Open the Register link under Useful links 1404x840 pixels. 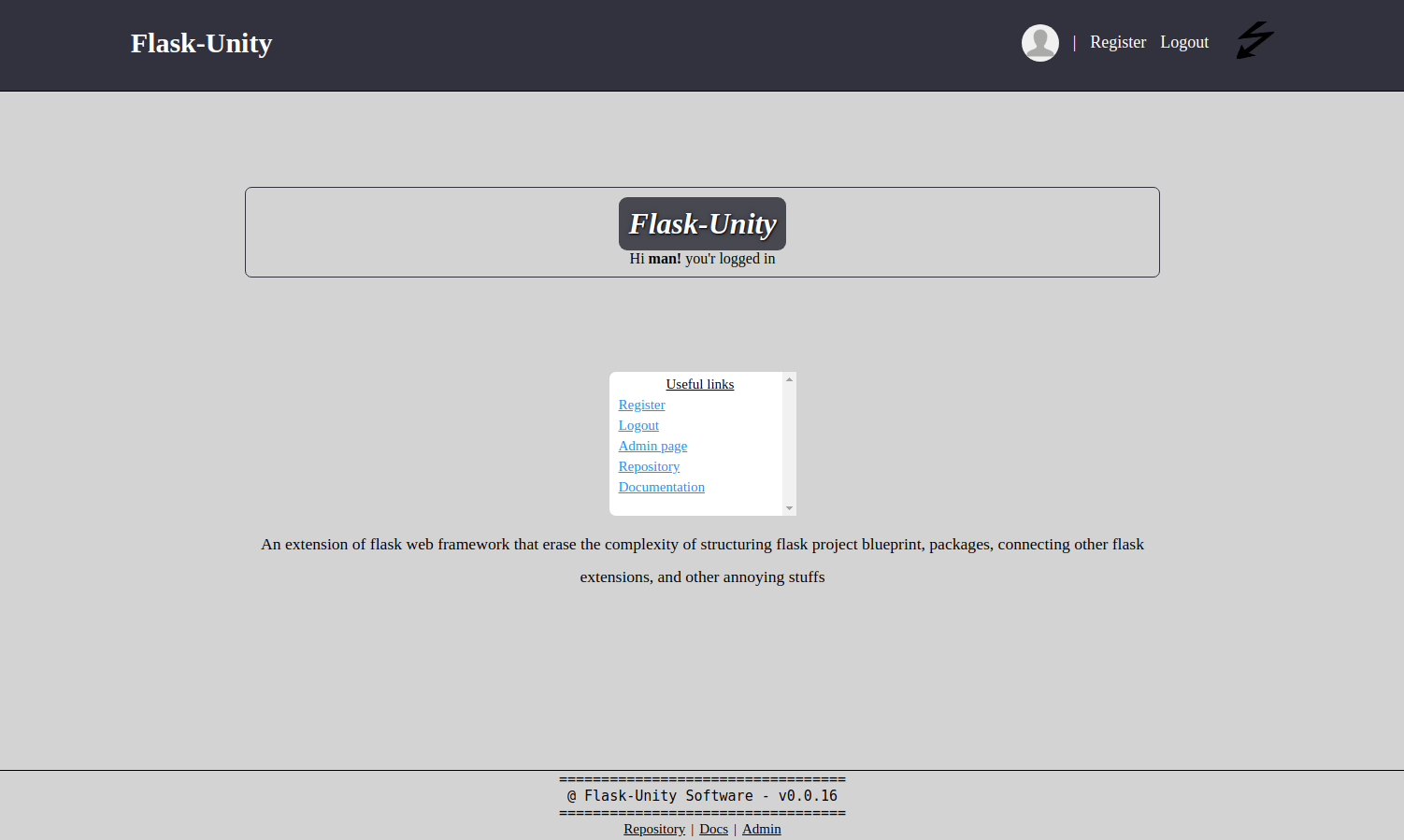[x=641, y=405]
